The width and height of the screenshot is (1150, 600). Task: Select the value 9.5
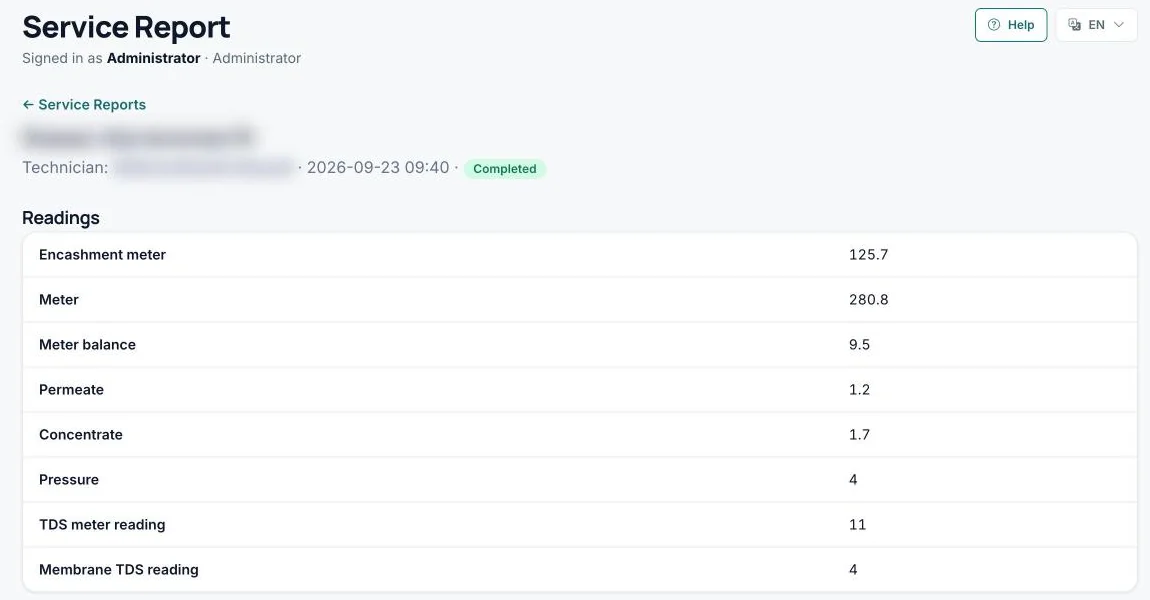click(860, 345)
